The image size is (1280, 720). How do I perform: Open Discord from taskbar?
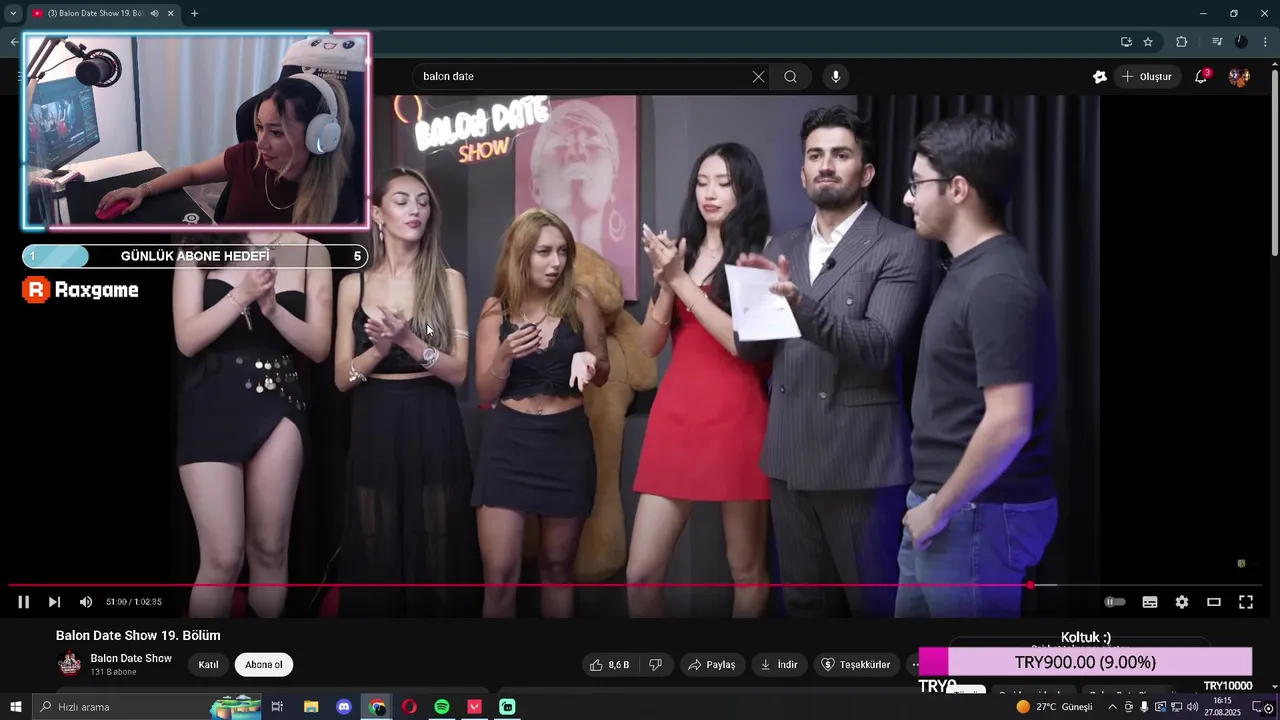pos(344,707)
